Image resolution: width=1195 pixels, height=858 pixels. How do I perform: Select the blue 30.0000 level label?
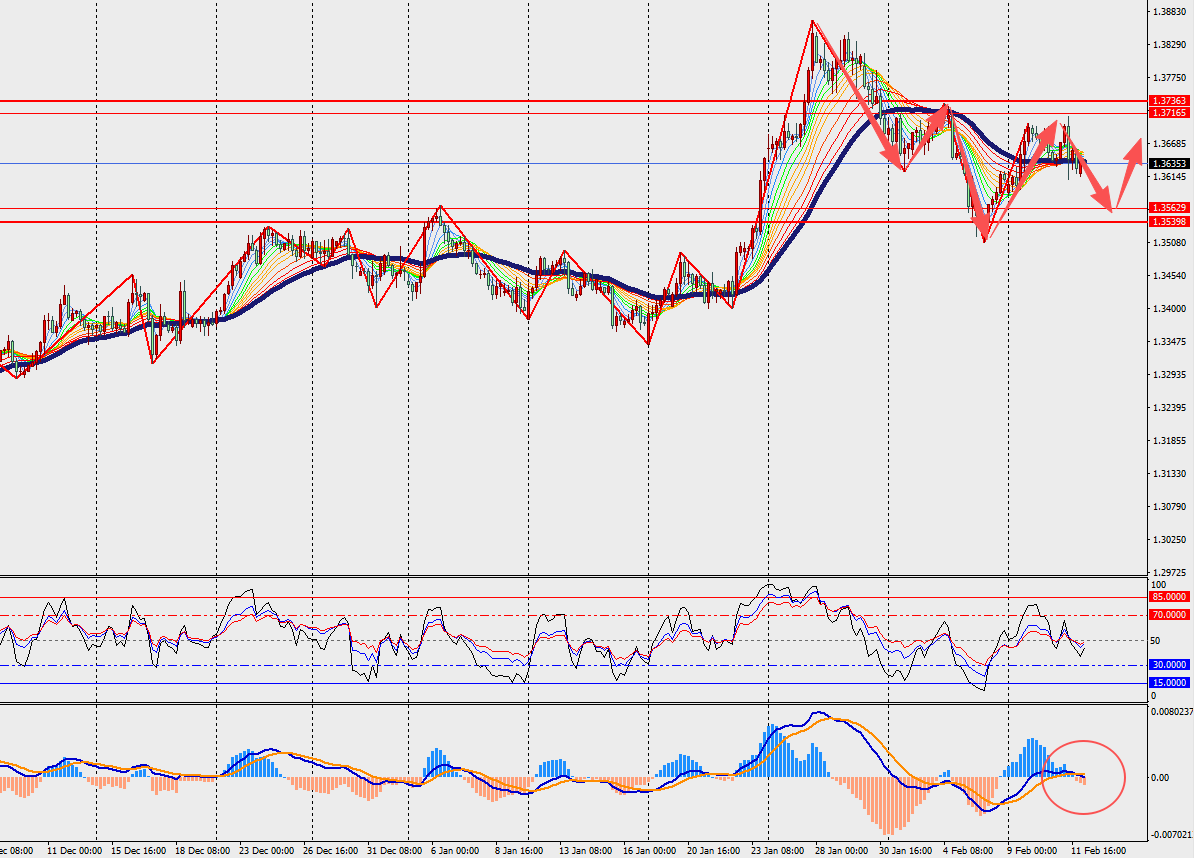(1169, 664)
